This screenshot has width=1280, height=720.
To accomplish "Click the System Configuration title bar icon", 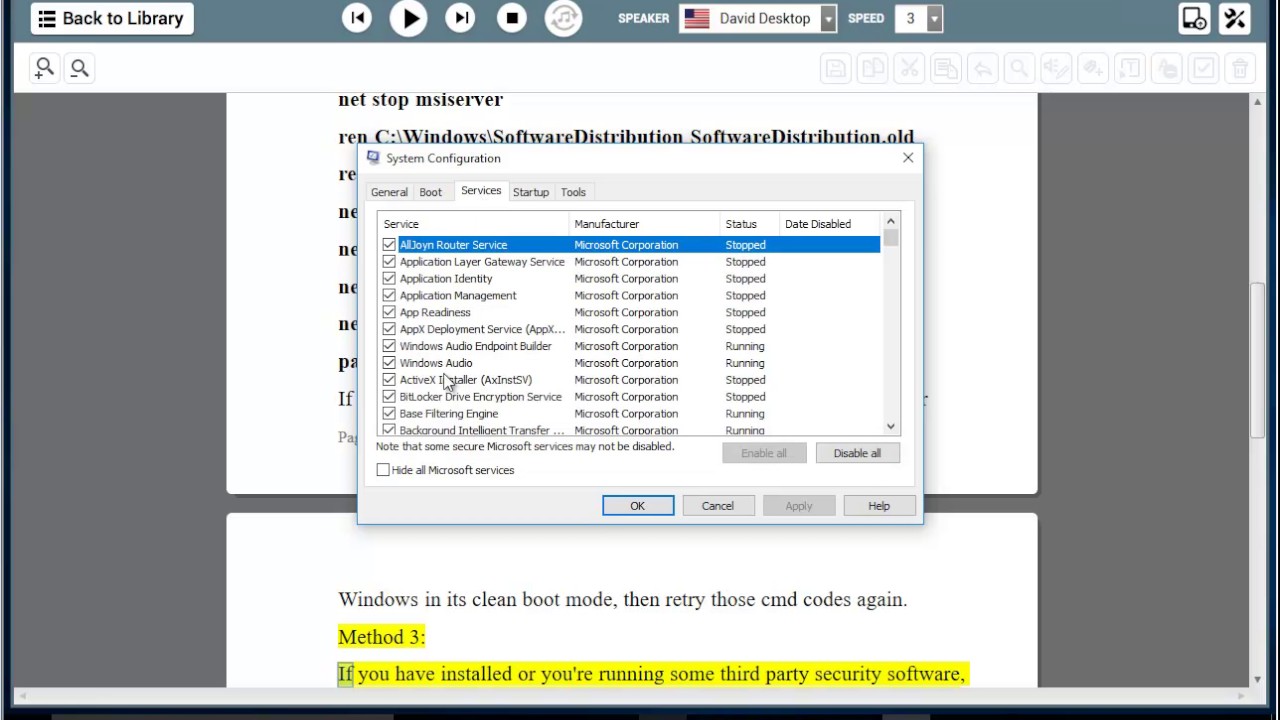I will tap(373, 158).
